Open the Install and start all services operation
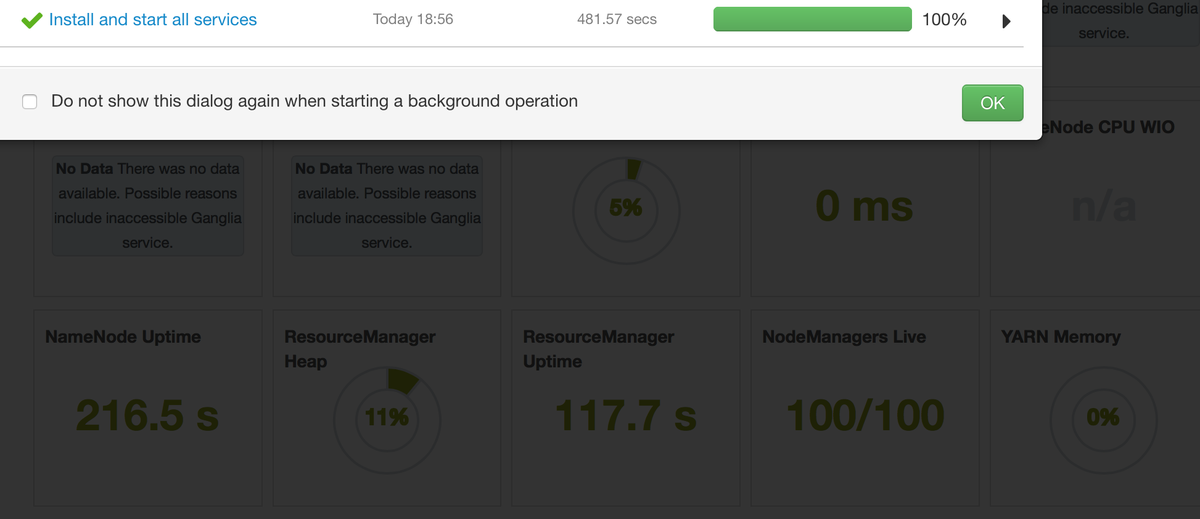The width and height of the screenshot is (1200, 519). coord(153,19)
